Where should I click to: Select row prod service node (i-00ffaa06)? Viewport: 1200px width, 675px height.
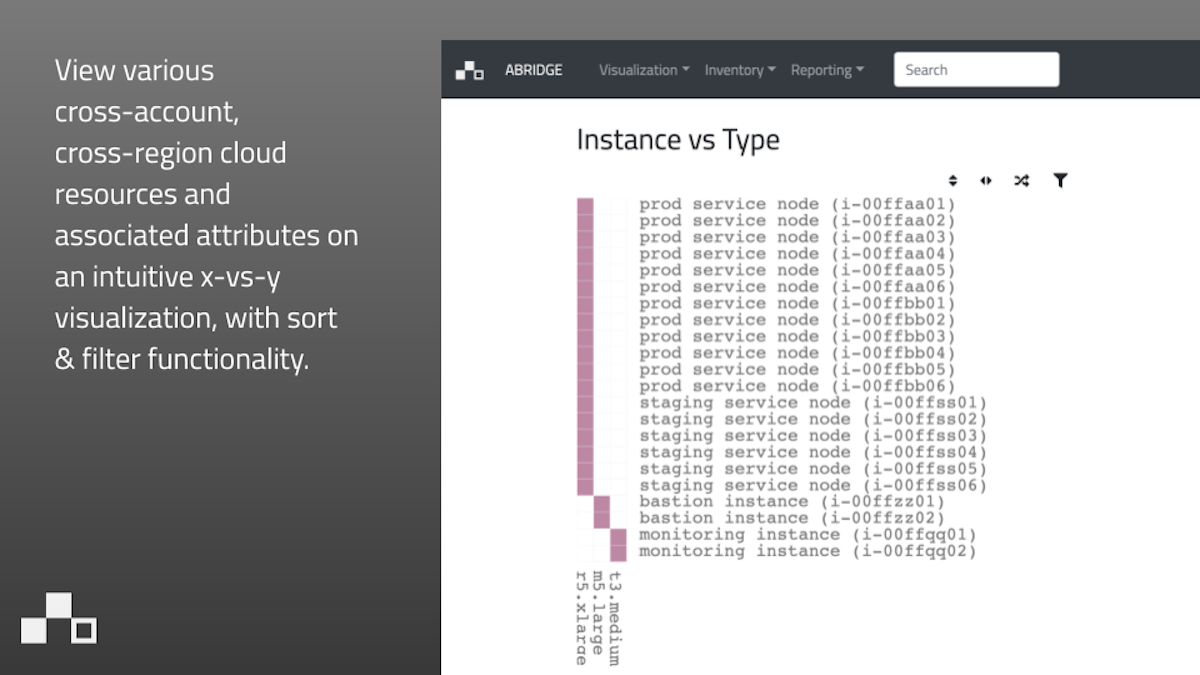tap(797, 287)
